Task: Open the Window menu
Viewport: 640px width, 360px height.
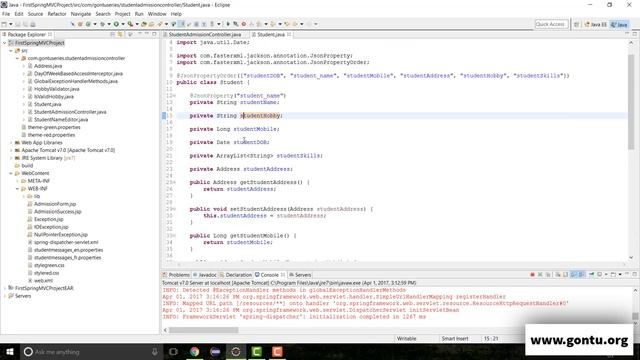Action: click(157, 14)
